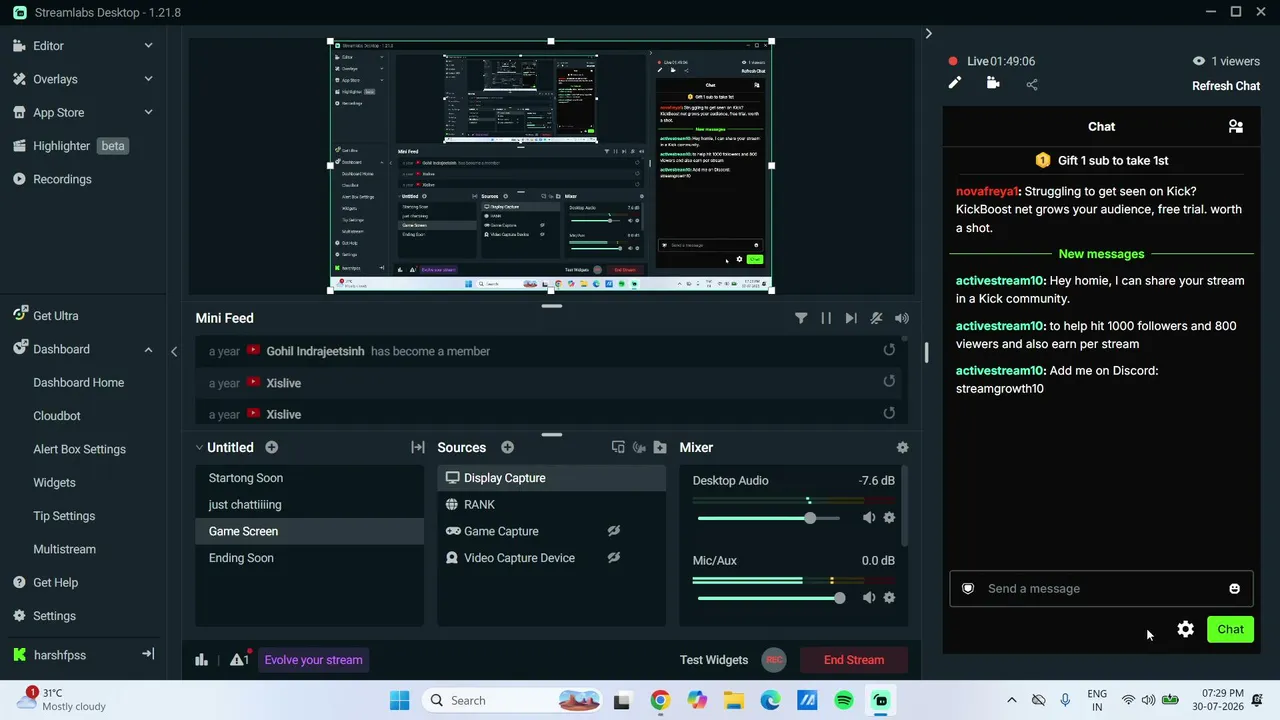The height and width of the screenshot is (720, 1280).
Task: Open the notifications warning icon
Action: click(239, 659)
